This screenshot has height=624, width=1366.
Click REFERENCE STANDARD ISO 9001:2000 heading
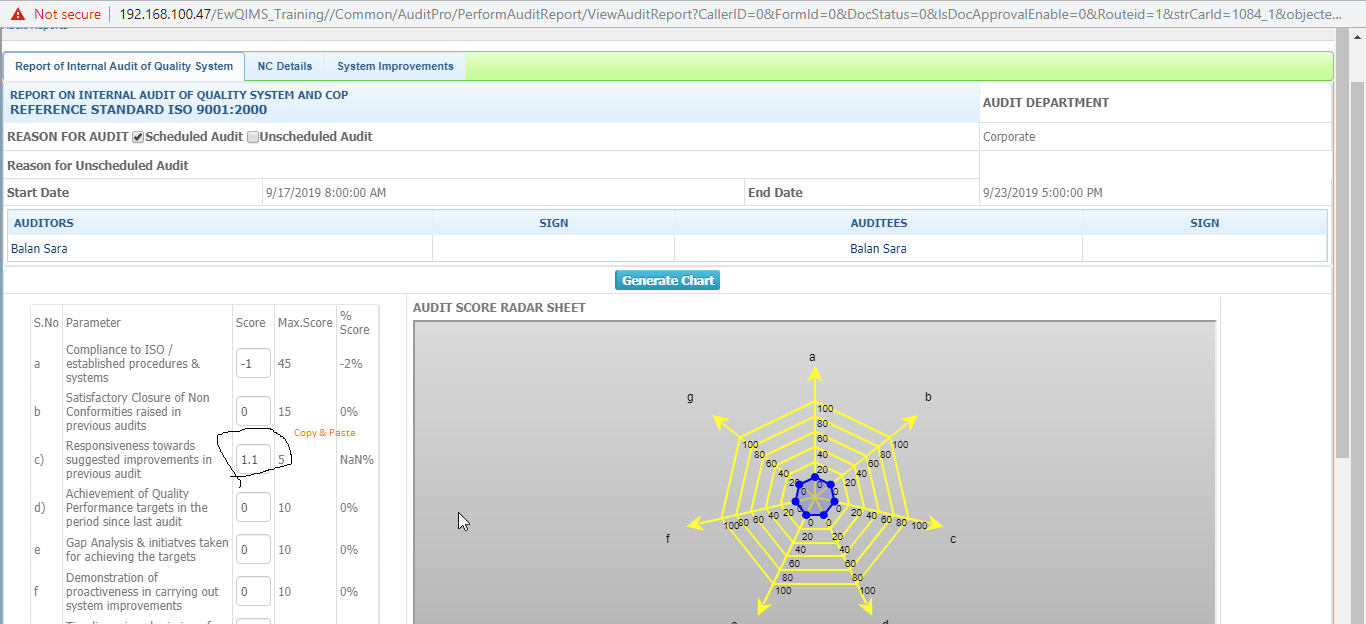pyautogui.click(x=139, y=110)
